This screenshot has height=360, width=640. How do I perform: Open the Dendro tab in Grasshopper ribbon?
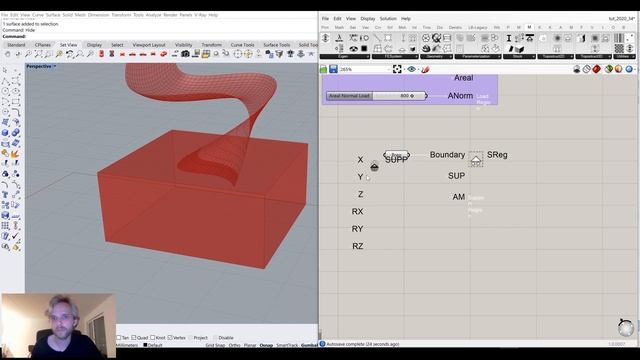click(455, 27)
